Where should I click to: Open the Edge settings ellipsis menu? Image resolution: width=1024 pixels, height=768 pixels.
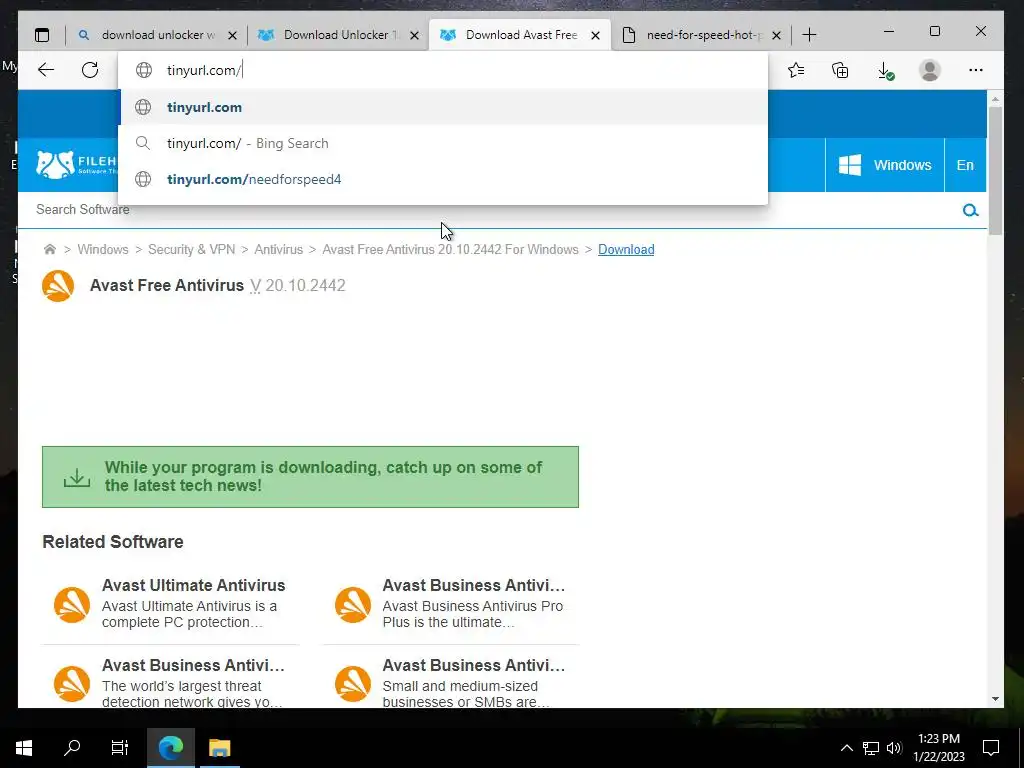pyautogui.click(x=976, y=70)
